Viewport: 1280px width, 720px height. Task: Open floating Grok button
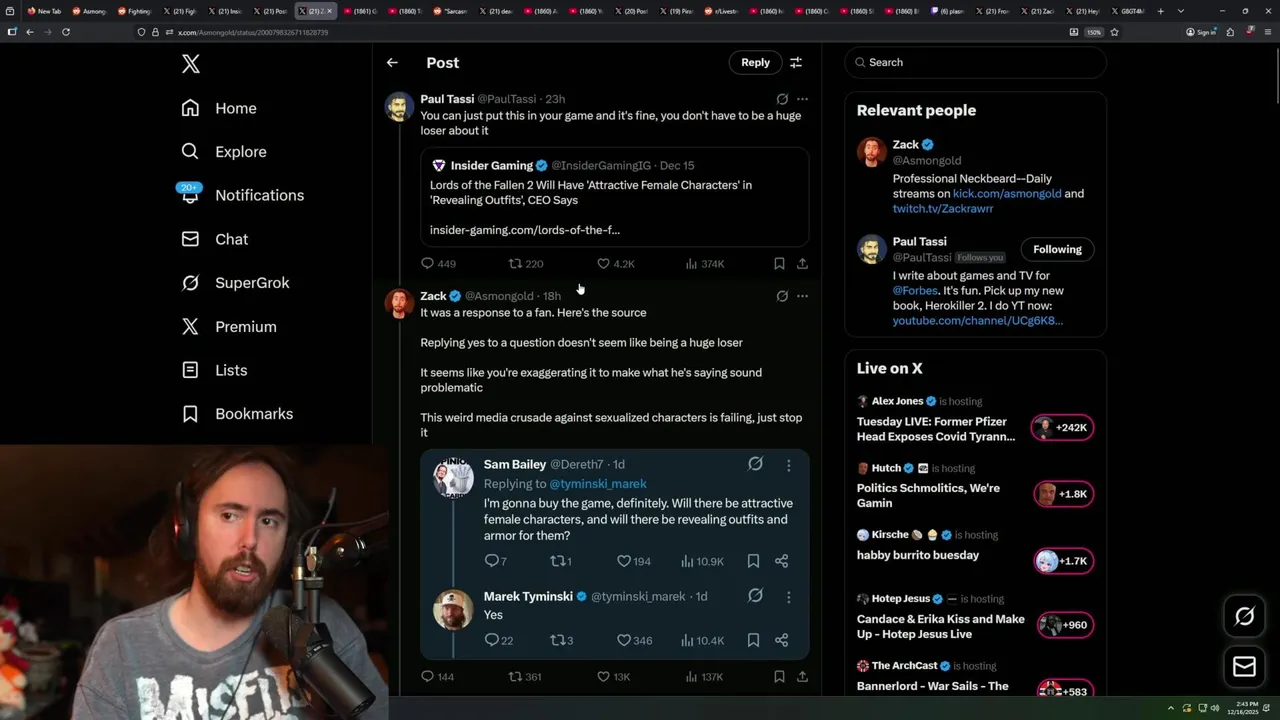(1244, 617)
